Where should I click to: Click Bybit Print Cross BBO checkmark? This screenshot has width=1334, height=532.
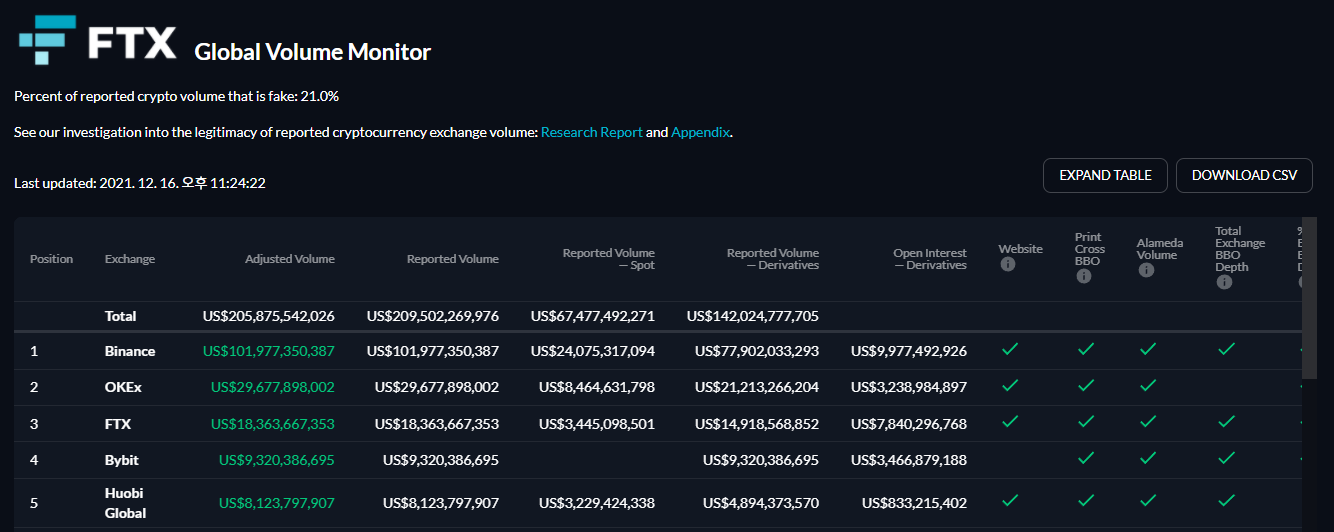tap(1086, 458)
